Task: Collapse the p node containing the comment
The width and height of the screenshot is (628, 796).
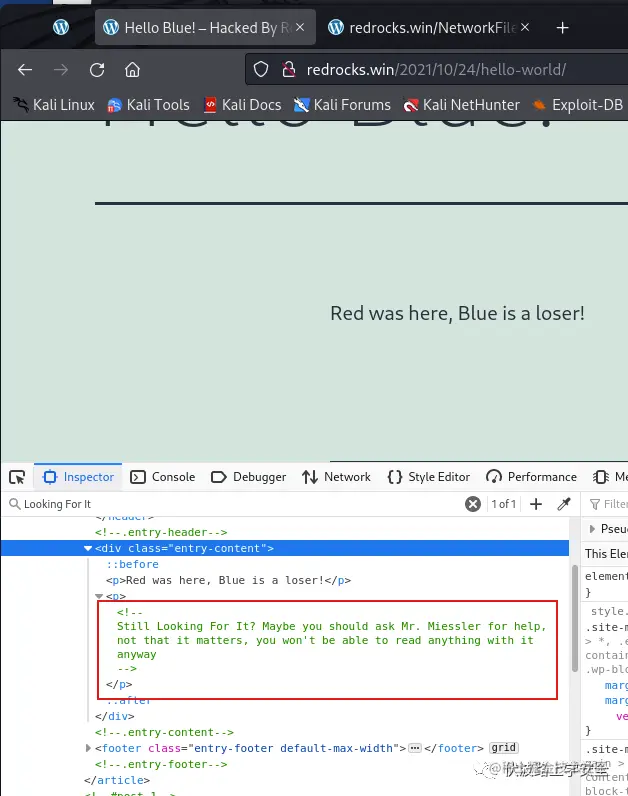Action: pos(99,596)
